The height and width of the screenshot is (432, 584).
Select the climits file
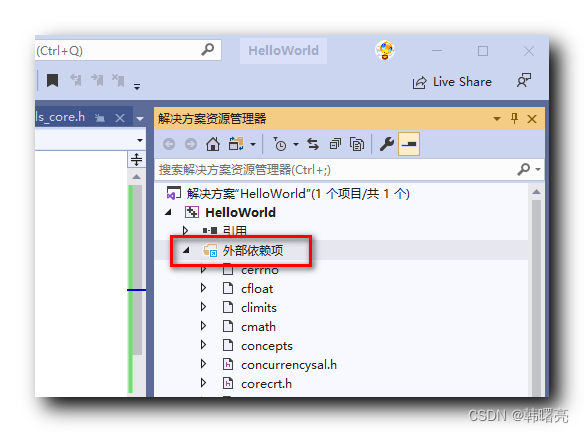pos(259,308)
